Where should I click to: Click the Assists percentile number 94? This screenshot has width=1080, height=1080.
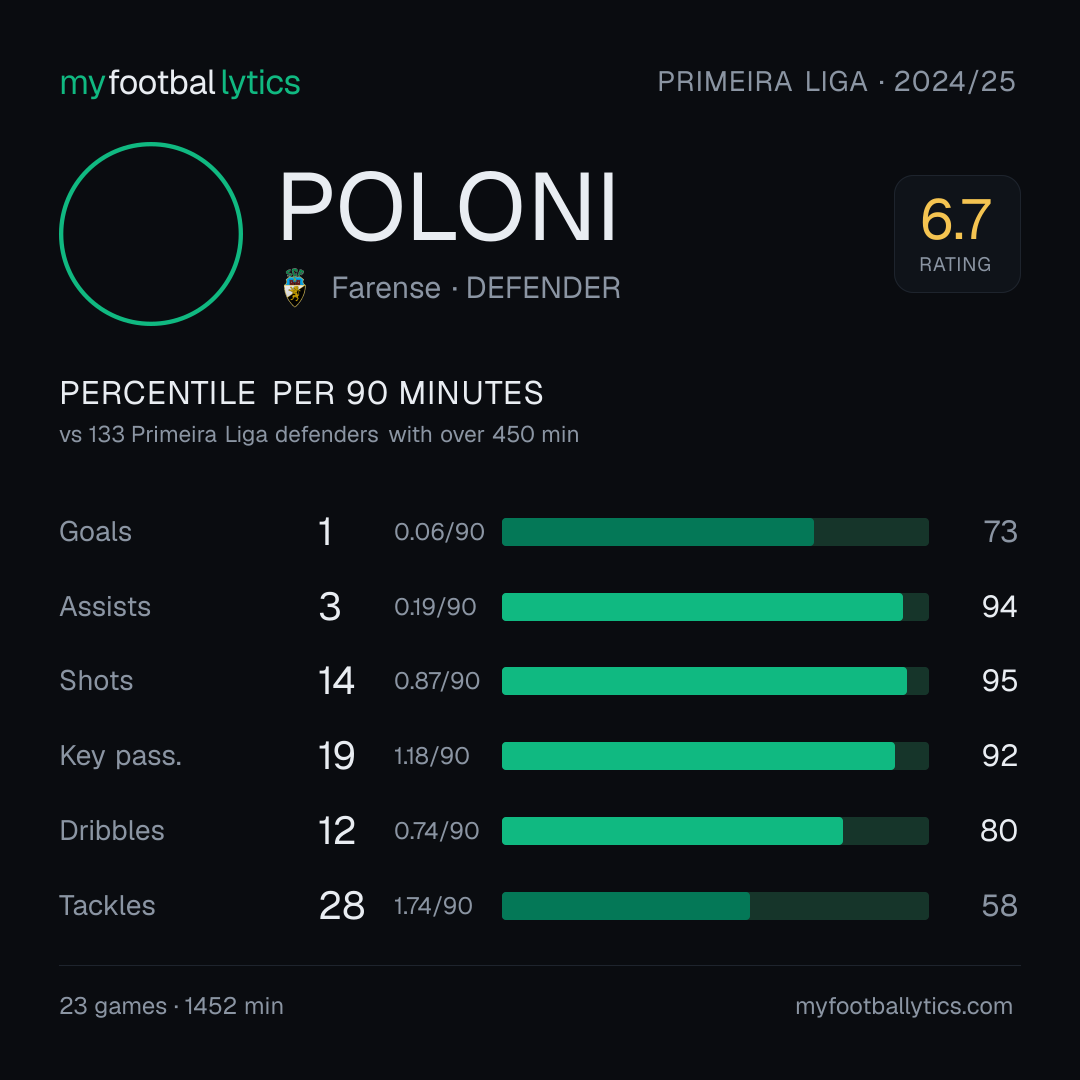pyautogui.click(x=999, y=607)
